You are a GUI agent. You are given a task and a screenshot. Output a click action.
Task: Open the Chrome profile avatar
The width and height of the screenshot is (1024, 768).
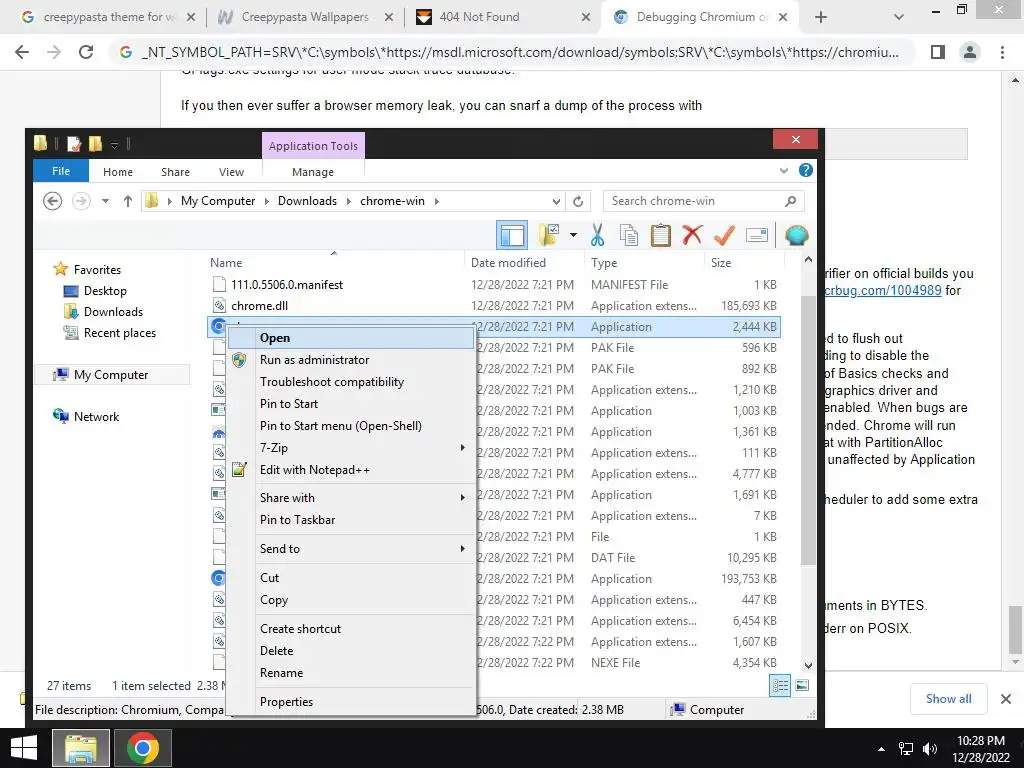coord(970,52)
